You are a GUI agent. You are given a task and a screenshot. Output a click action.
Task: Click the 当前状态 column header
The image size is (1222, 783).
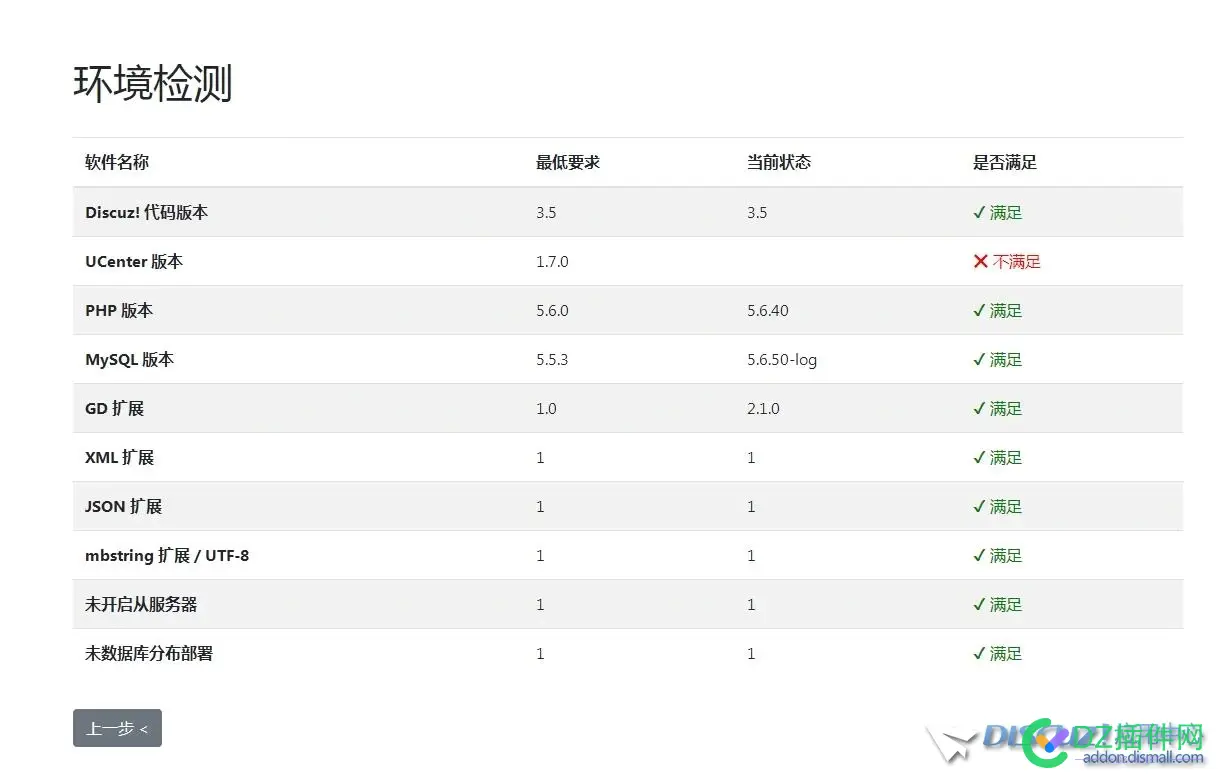(779, 162)
